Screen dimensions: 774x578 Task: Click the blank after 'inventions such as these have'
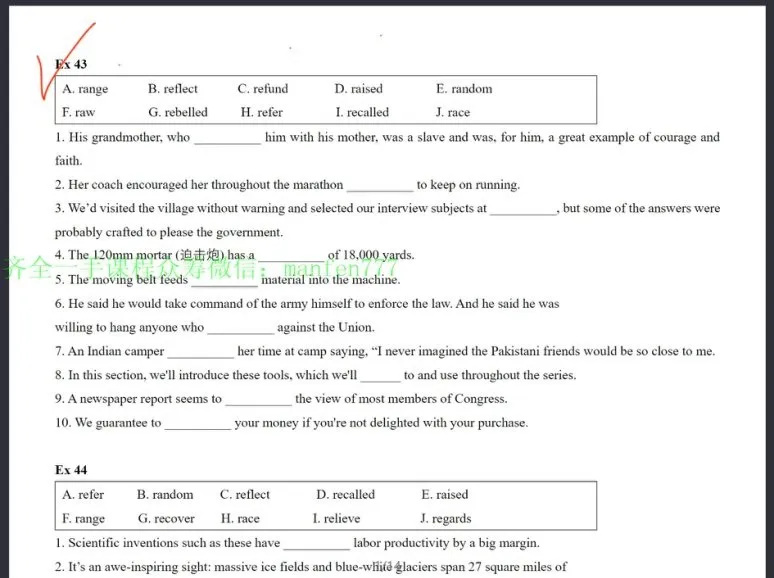coord(316,543)
